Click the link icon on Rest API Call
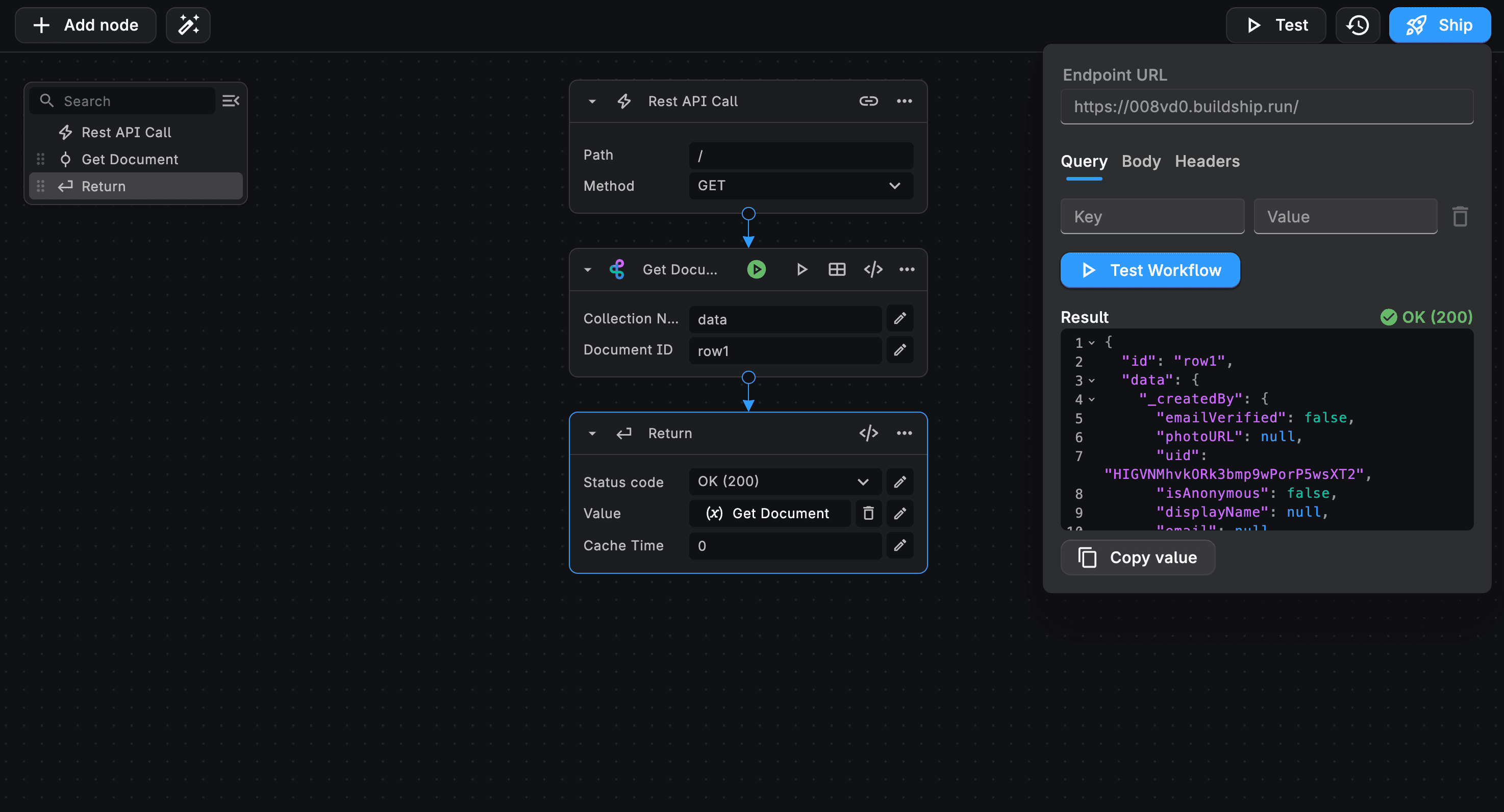The image size is (1504, 812). tap(868, 101)
